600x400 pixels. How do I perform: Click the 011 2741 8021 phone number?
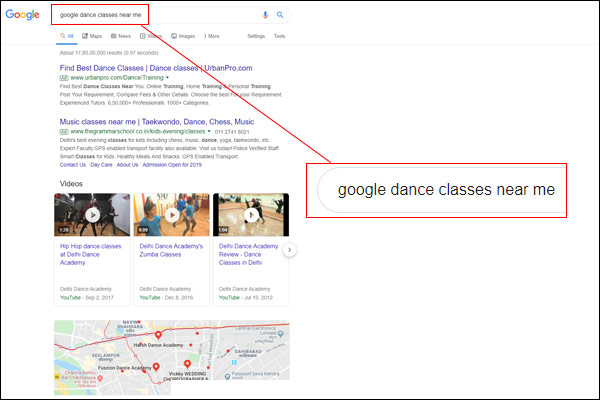(232, 132)
